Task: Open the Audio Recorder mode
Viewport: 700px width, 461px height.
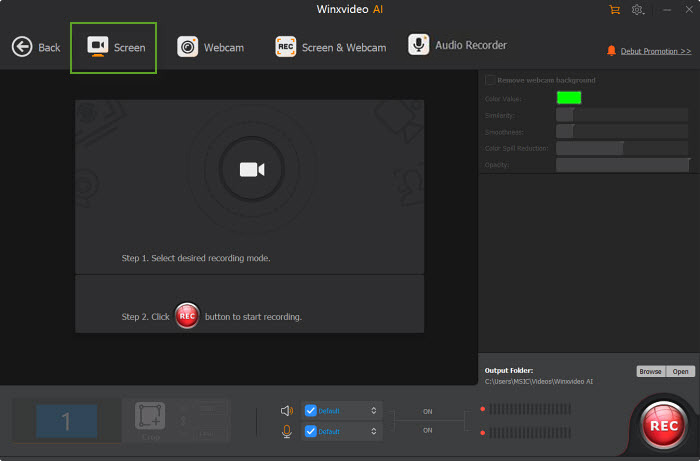Action: click(457, 45)
